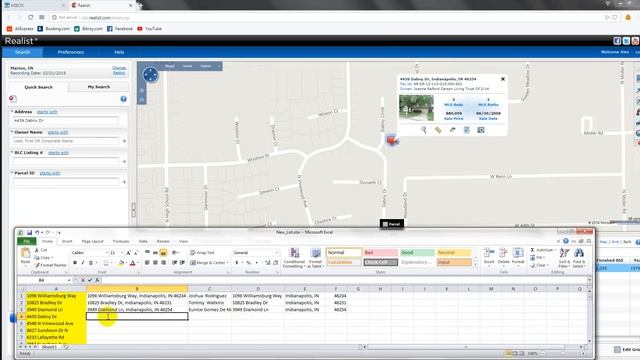The height and width of the screenshot is (360, 640).
Task: Open the Excel File tab
Action: [27, 241]
